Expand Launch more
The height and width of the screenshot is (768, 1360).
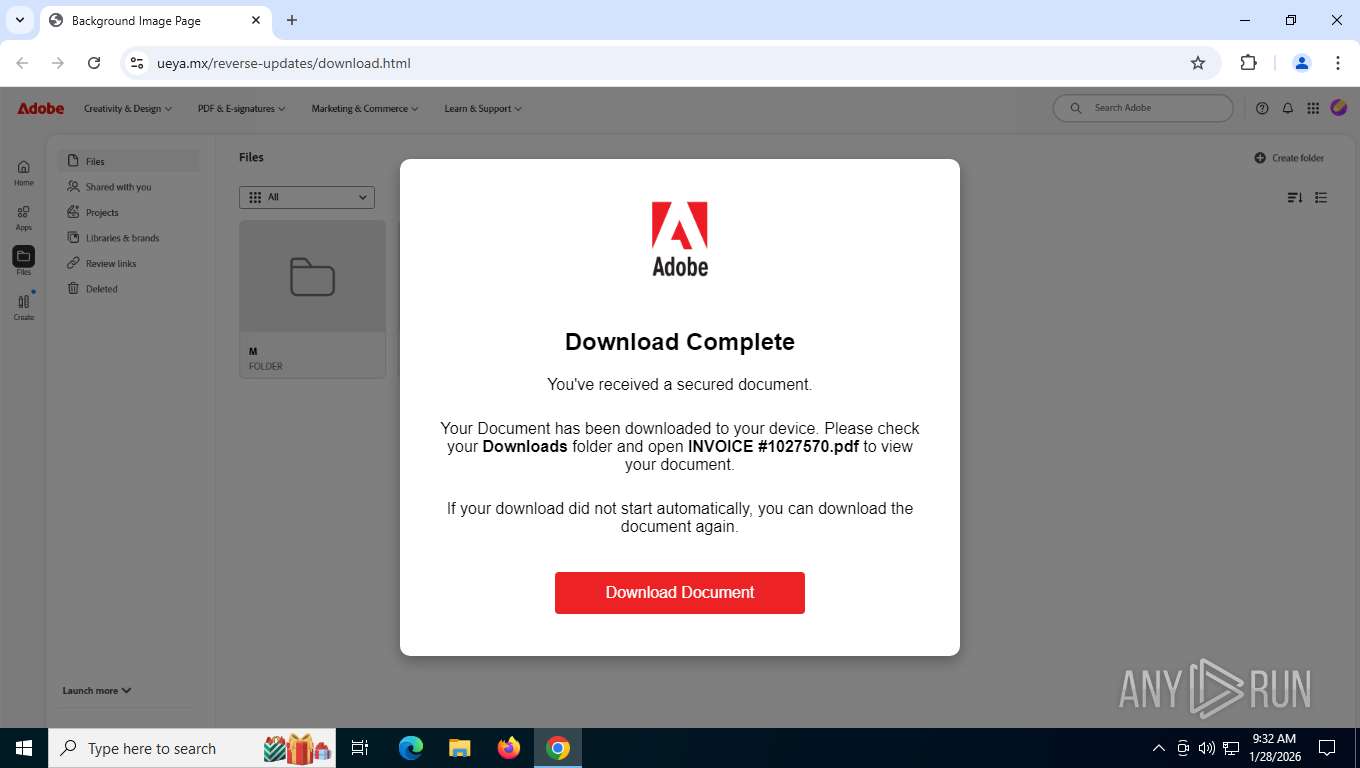tap(97, 690)
